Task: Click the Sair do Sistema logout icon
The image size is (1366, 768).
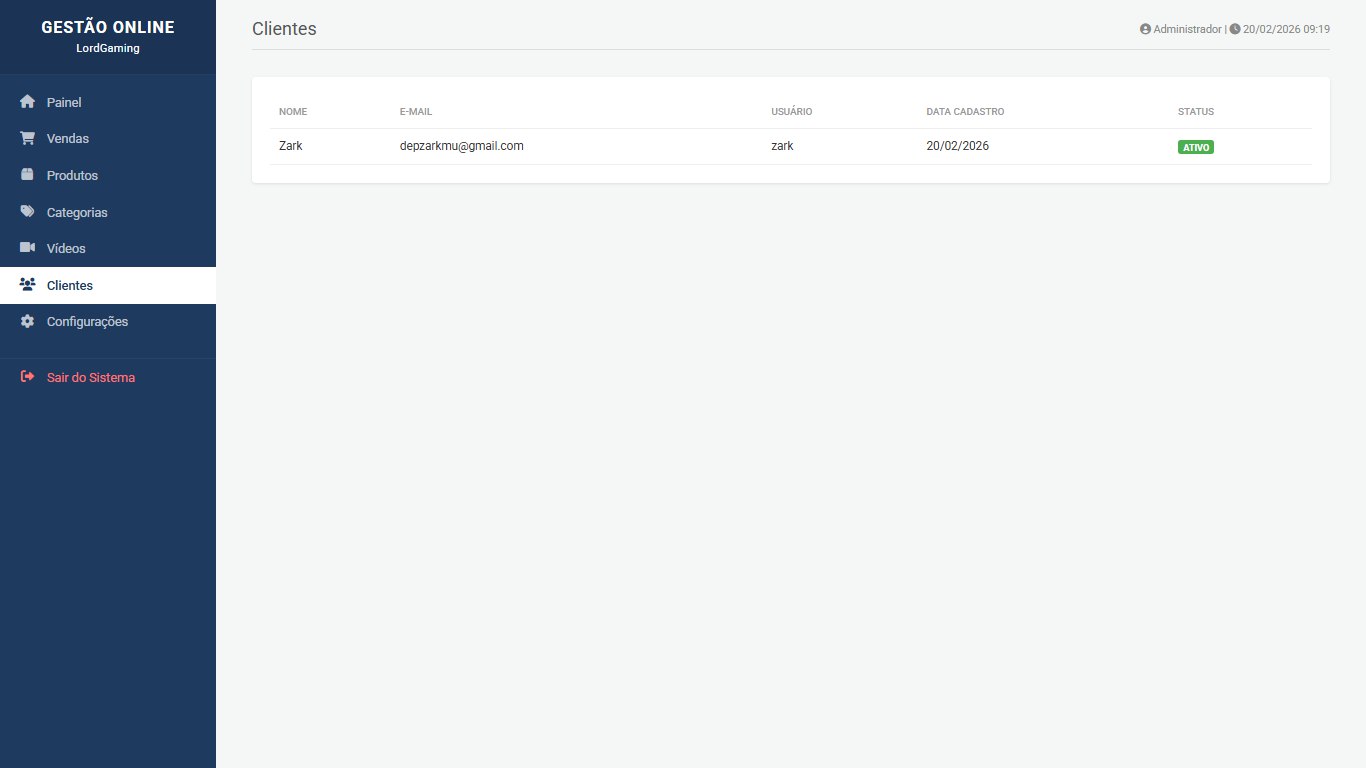Action: [x=27, y=378]
